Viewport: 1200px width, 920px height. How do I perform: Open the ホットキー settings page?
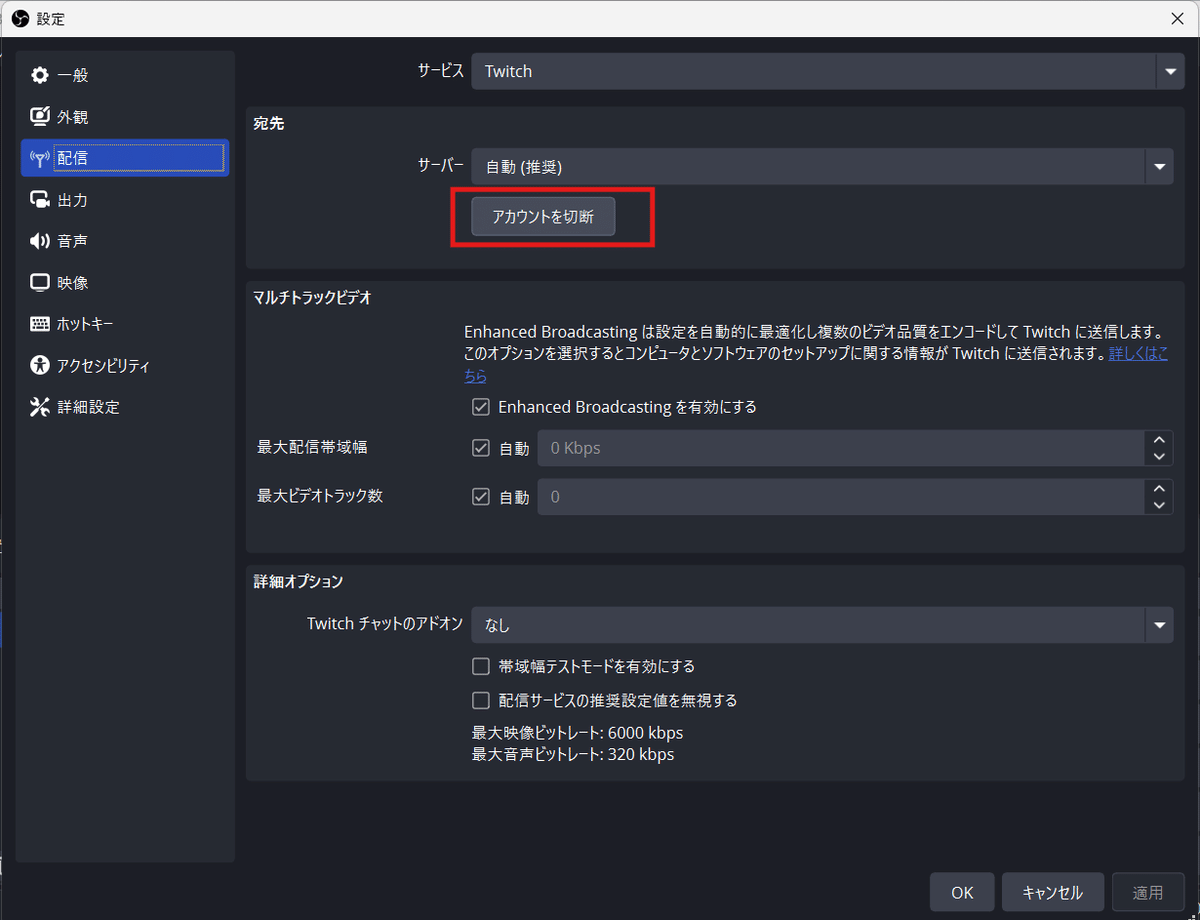(x=125, y=324)
